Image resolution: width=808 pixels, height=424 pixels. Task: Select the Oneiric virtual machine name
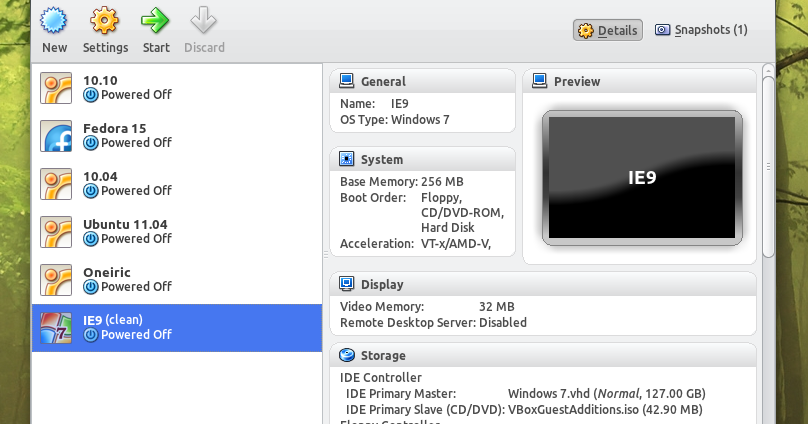[x=107, y=273]
